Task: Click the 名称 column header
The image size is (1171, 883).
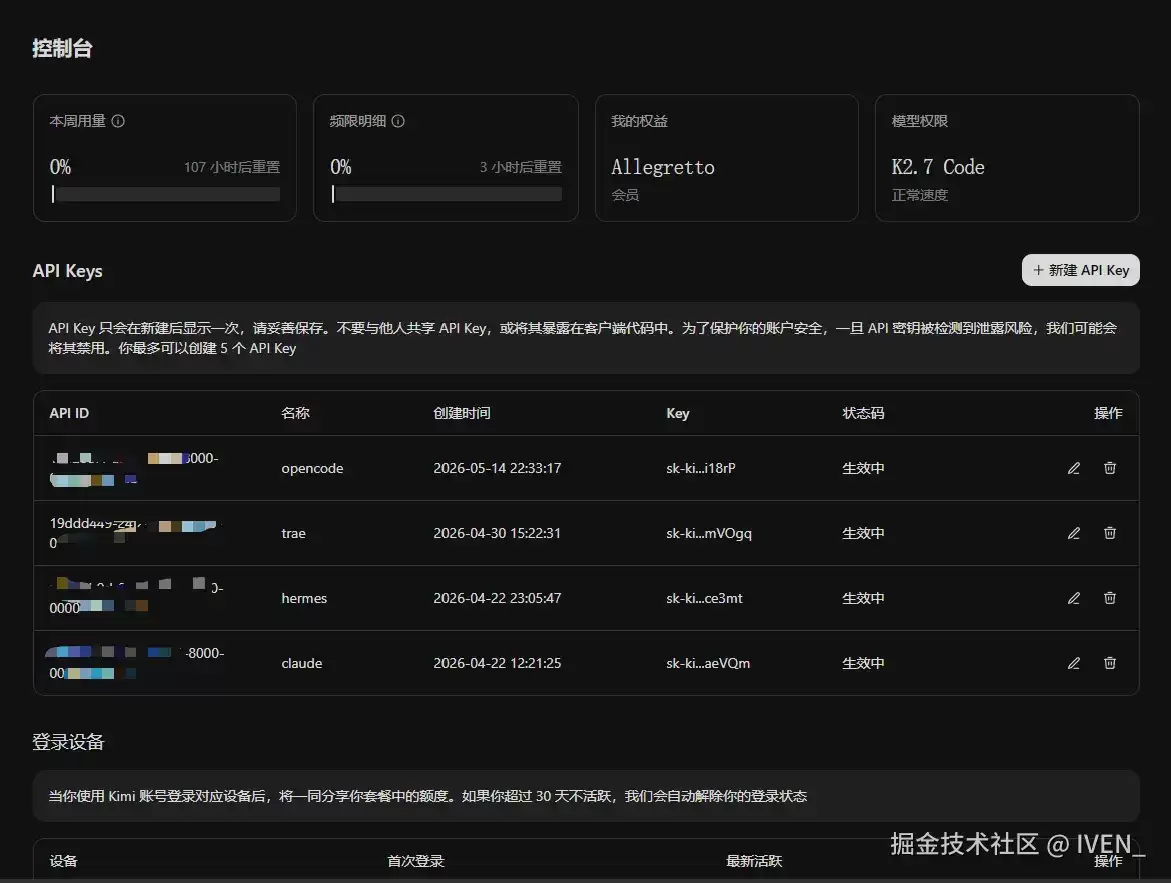Action: tap(295, 413)
